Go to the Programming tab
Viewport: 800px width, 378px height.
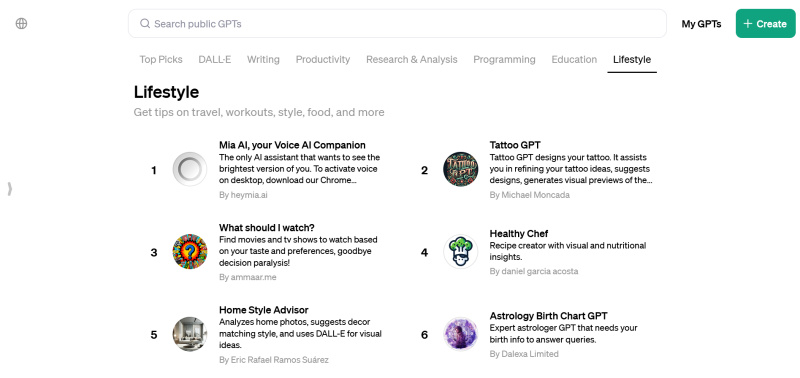pos(505,60)
